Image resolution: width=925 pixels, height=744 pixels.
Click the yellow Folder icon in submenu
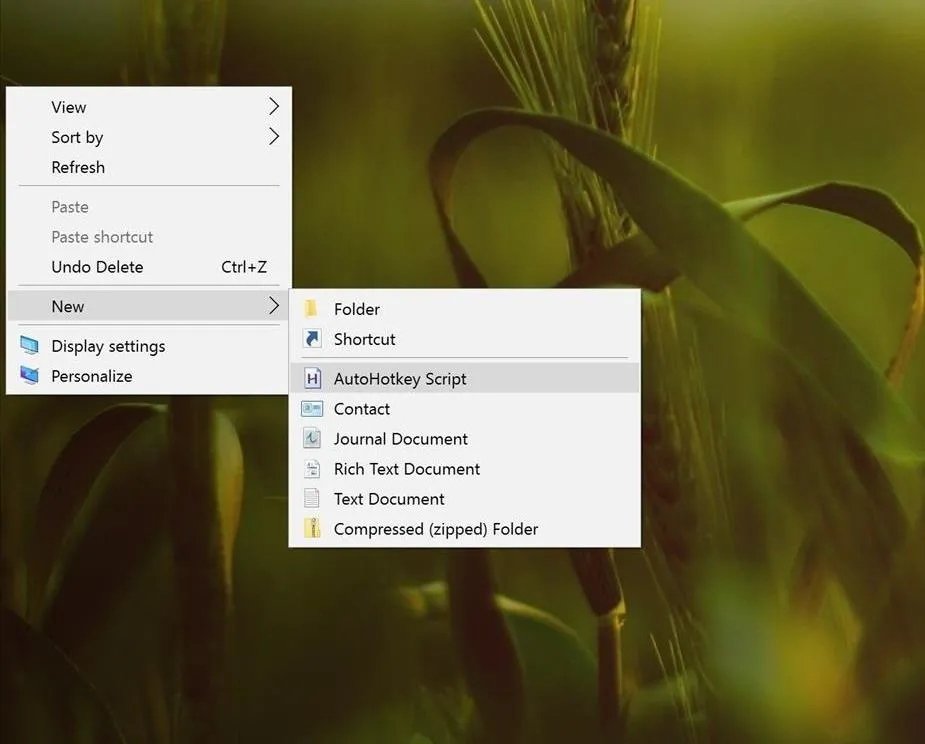(311, 309)
